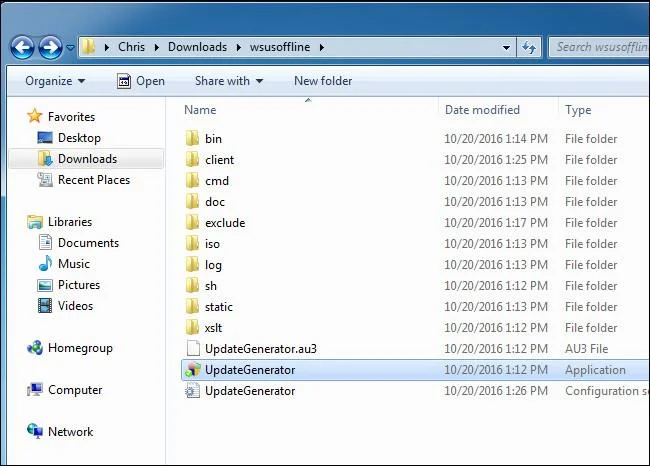Sort files by the Name column
This screenshot has height=466, width=650.
coord(200,110)
